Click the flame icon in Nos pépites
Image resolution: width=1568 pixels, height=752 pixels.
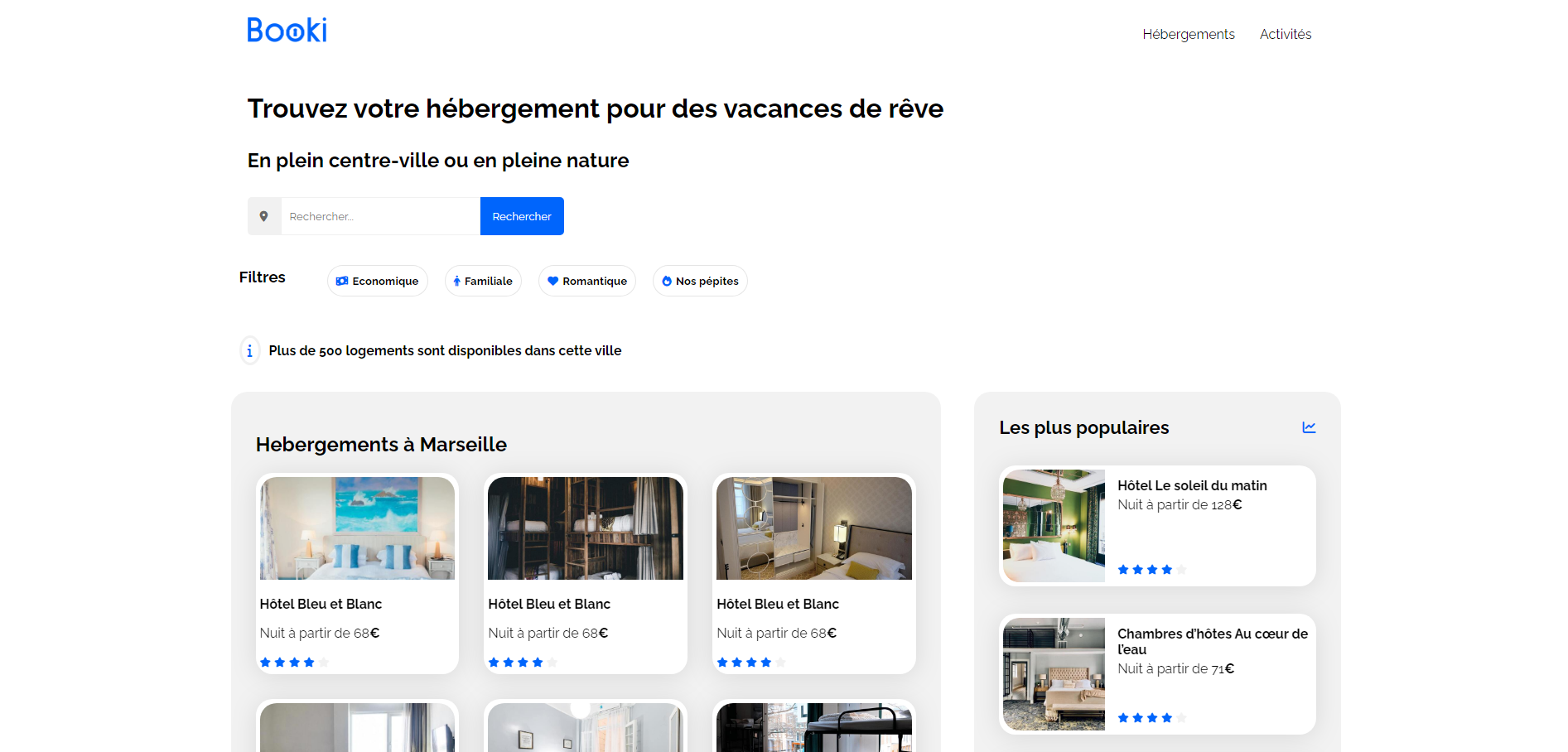(666, 282)
